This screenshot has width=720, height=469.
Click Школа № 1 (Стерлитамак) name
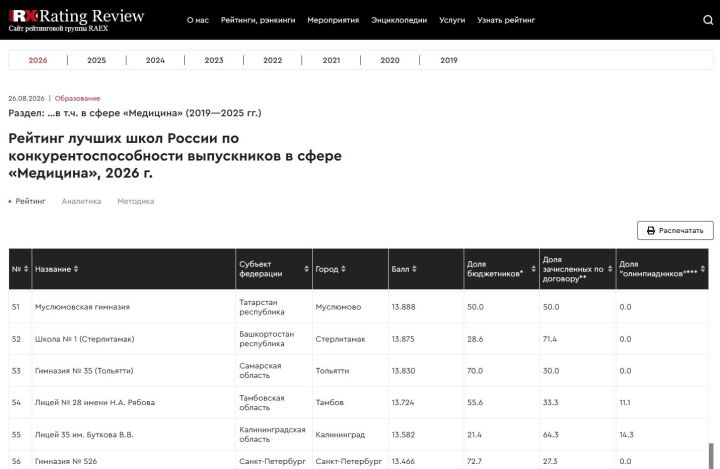84,339
